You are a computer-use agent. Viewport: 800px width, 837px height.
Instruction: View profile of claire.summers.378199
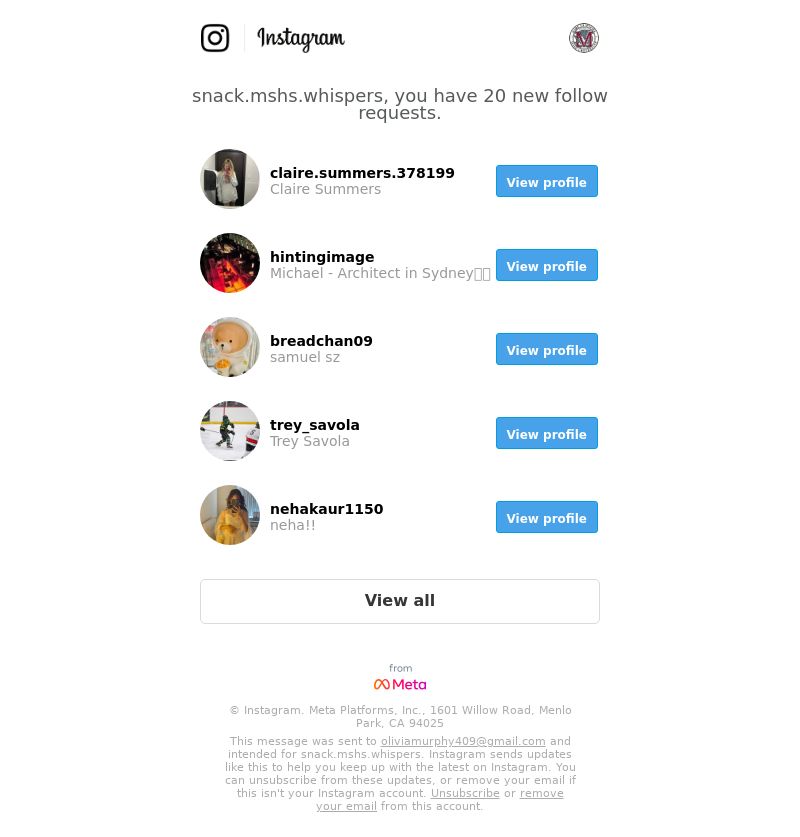click(x=546, y=181)
